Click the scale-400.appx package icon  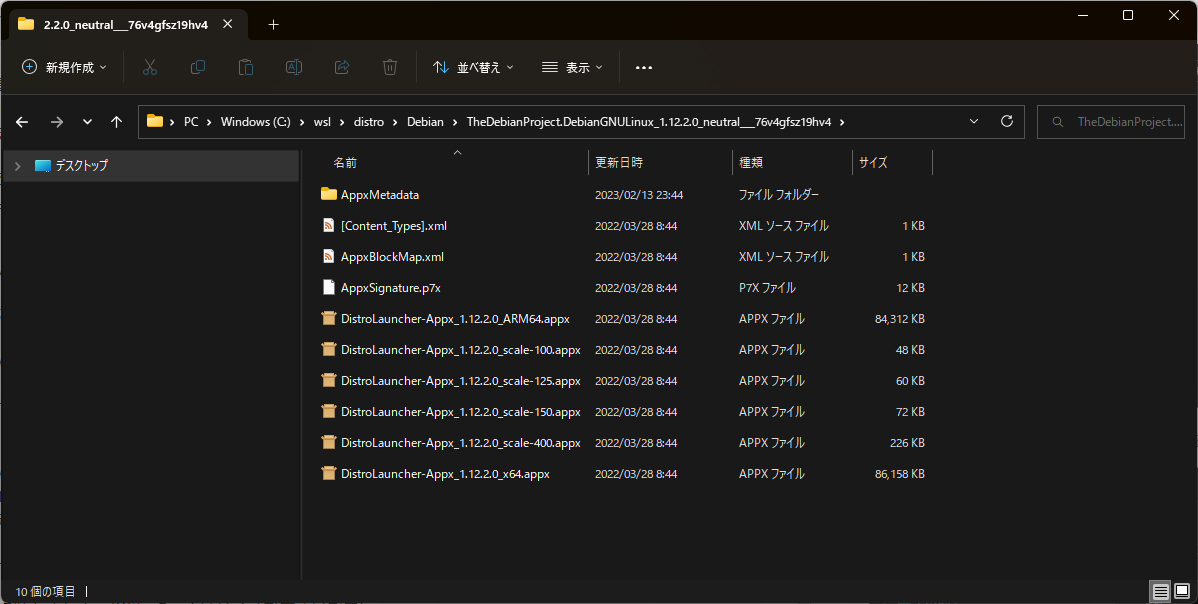329,442
